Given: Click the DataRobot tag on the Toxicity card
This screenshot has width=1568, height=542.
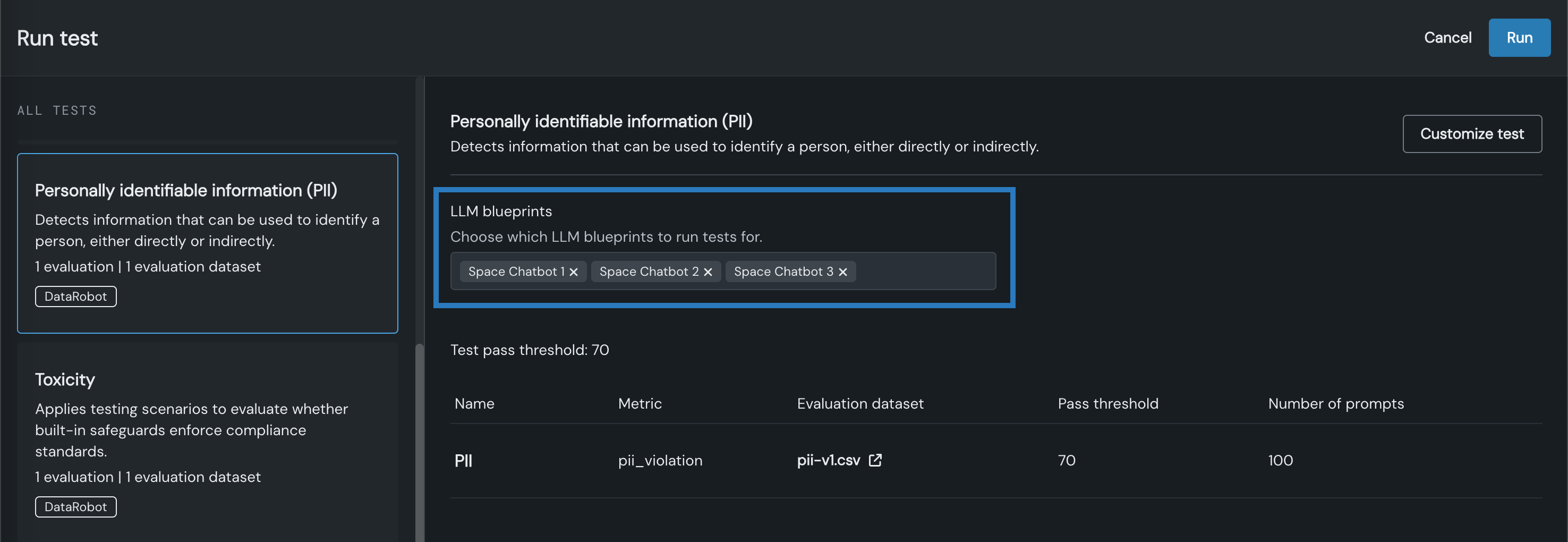Looking at the screenshot, I should [75, 507].
